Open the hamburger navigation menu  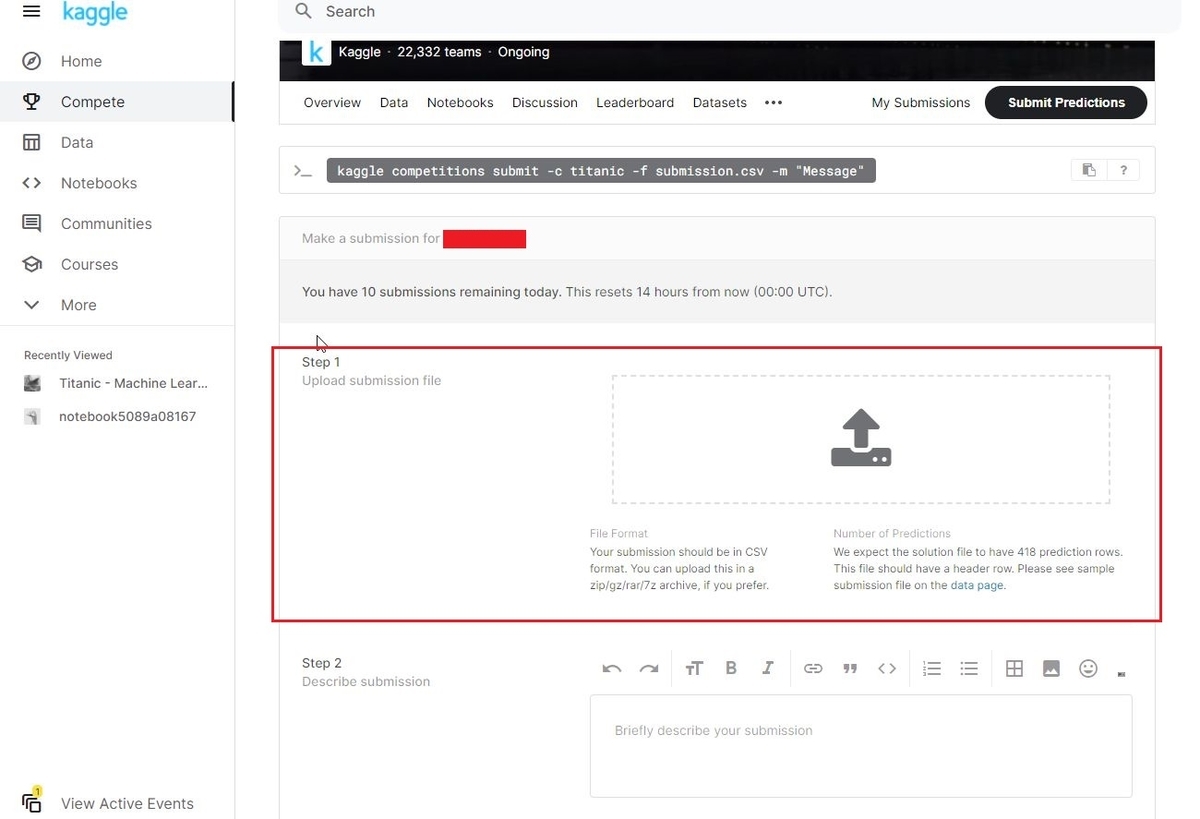[x=32, y=12]
